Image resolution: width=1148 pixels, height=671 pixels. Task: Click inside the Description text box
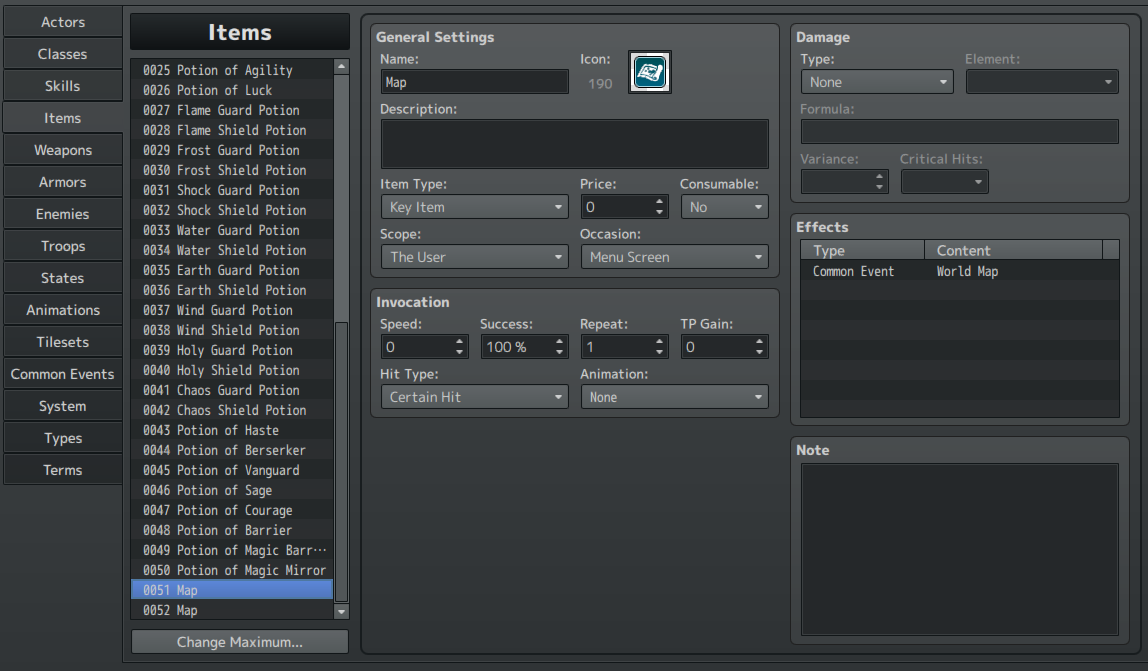(574, 144)
